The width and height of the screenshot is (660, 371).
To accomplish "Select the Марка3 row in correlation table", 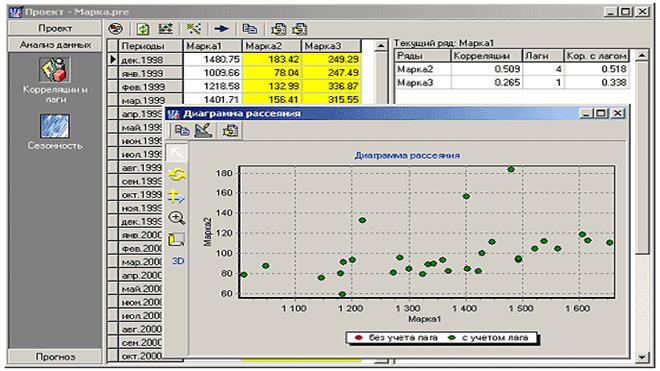I will 512,82.
